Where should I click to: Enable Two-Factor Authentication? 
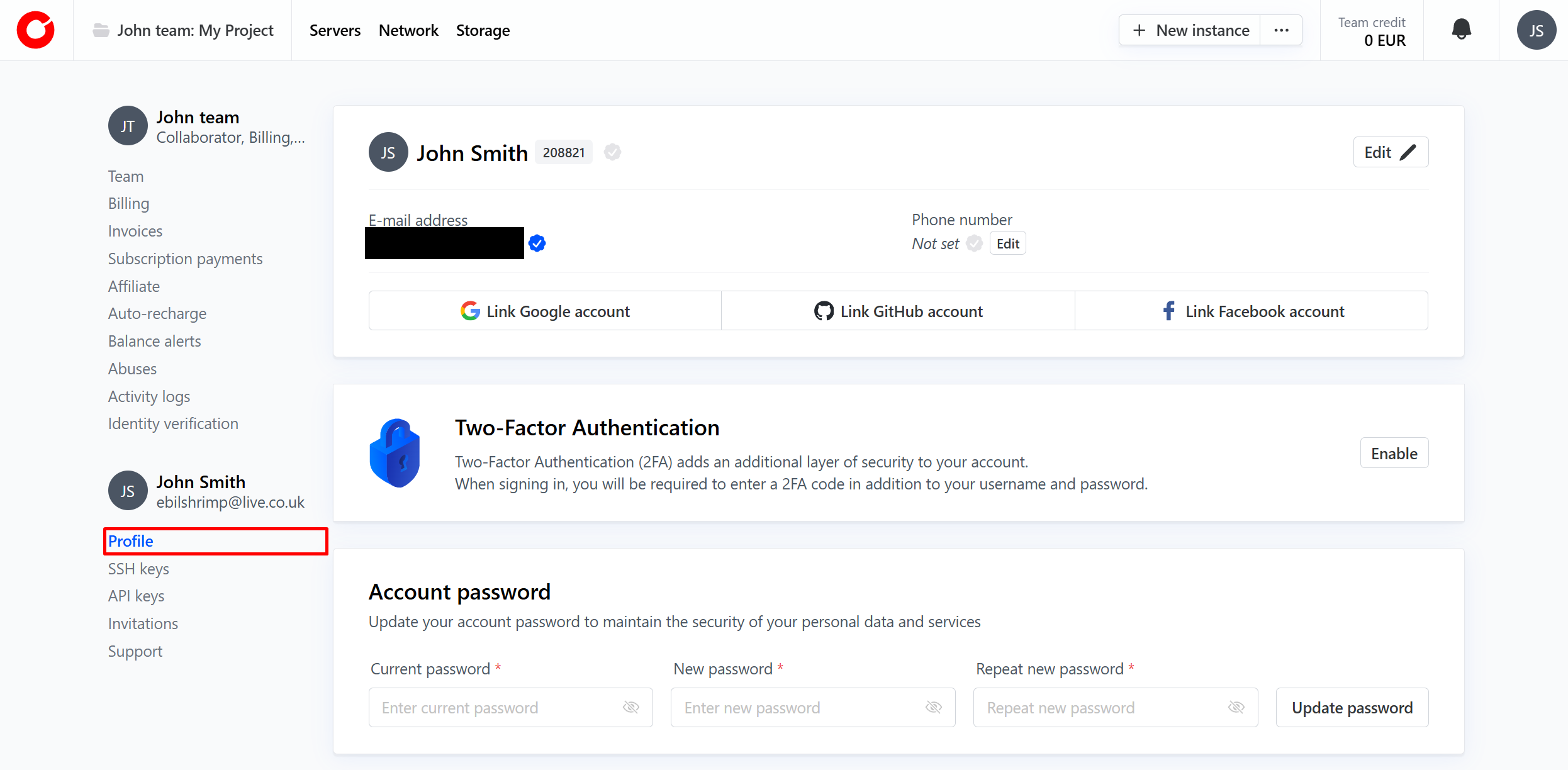(x=1394, y=454)
